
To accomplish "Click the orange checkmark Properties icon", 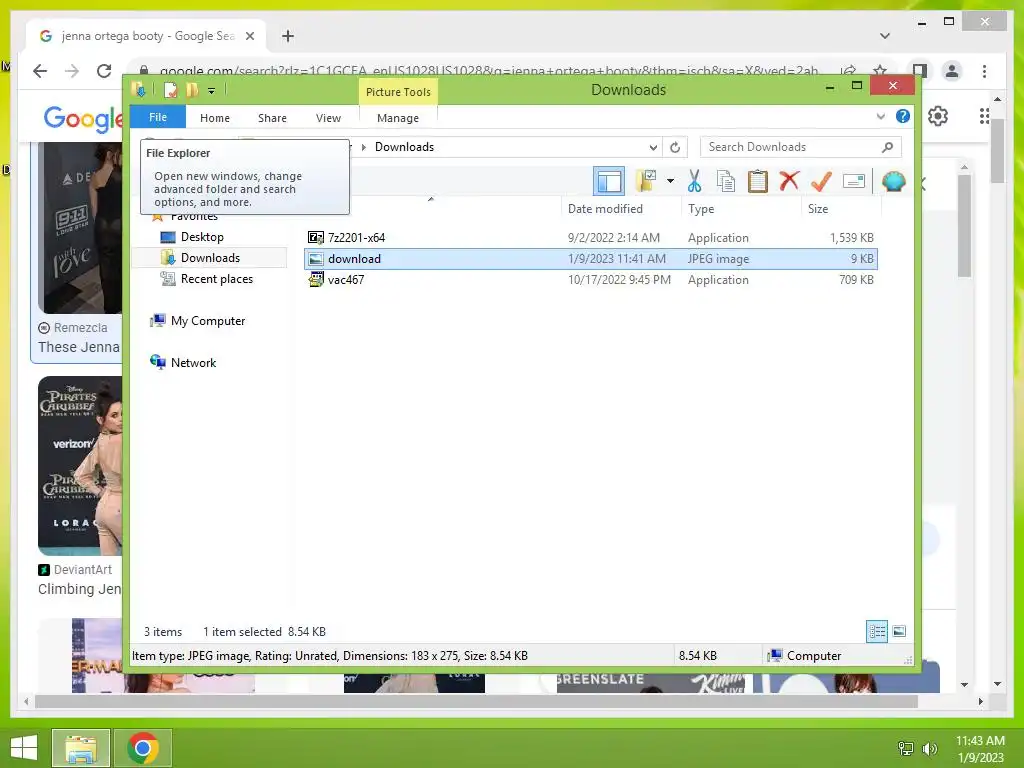I will pyautogui.click(x=821, y=181).
